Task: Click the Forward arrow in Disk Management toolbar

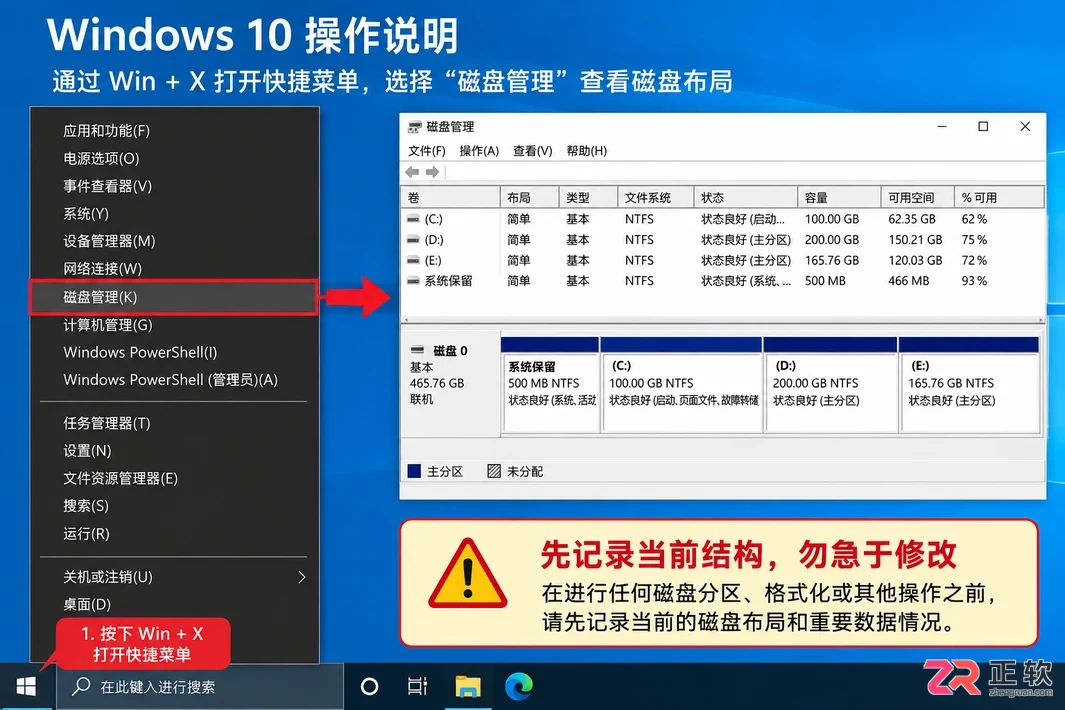Action: click(x=433, y=172)
